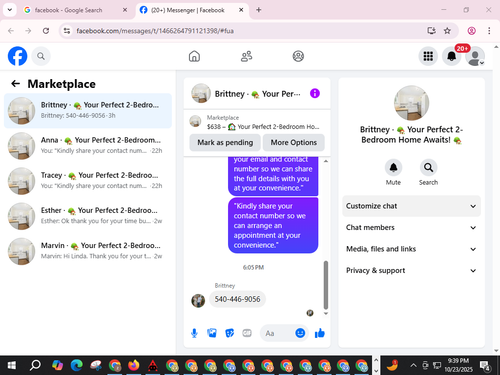Open Windows taskbar search
This screenshot has height=375, width=500.
(x=35, y=365)
